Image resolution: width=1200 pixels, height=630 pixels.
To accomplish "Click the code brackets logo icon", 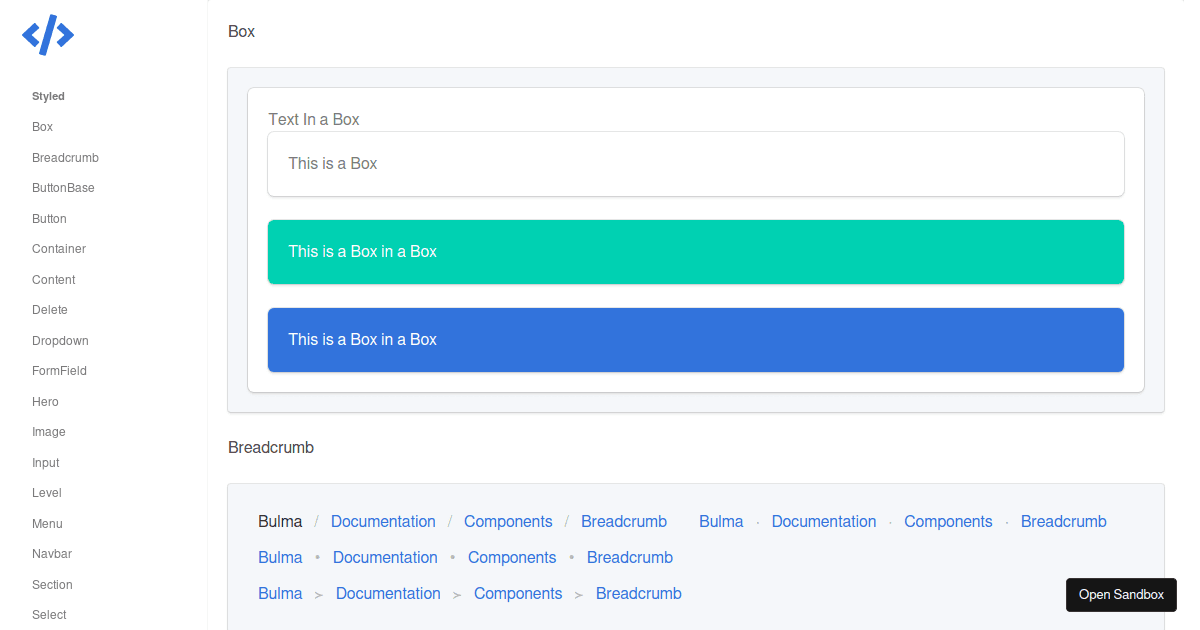I will [x=48, y=35].
